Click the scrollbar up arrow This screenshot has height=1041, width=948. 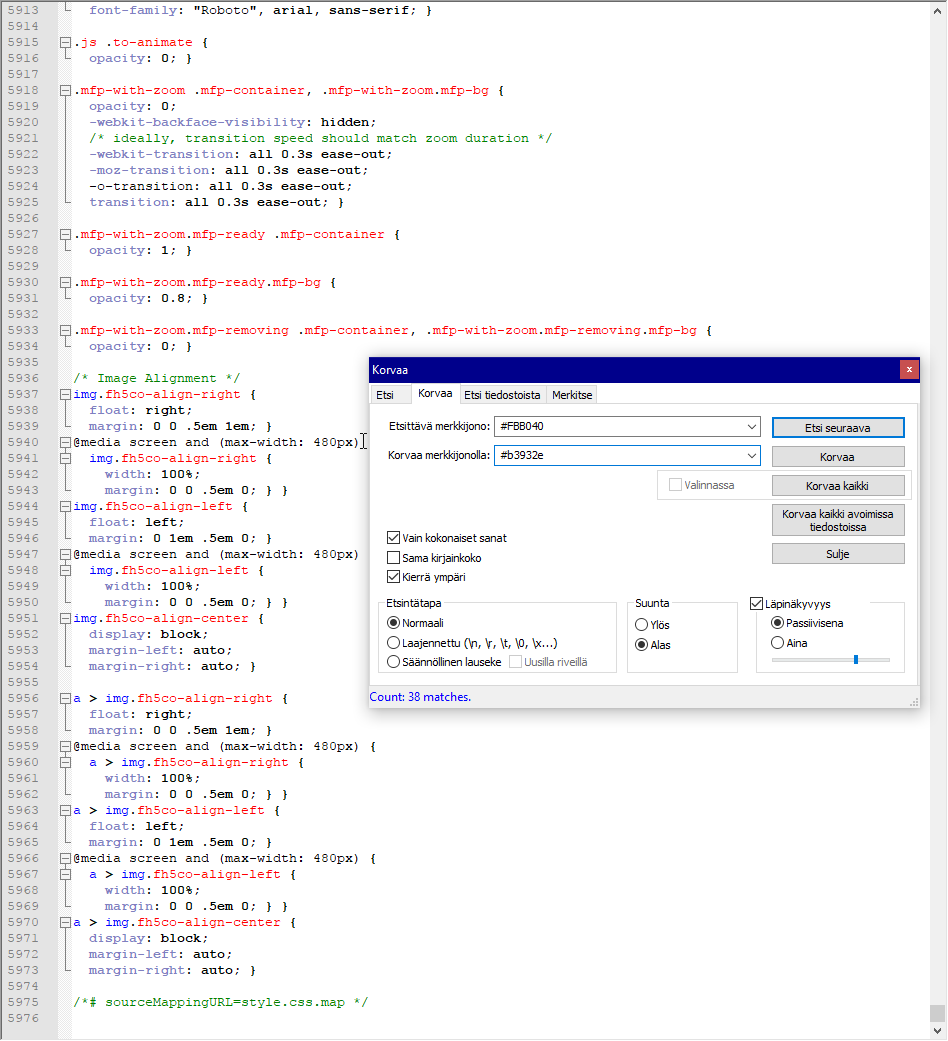[x=937, y=11]
